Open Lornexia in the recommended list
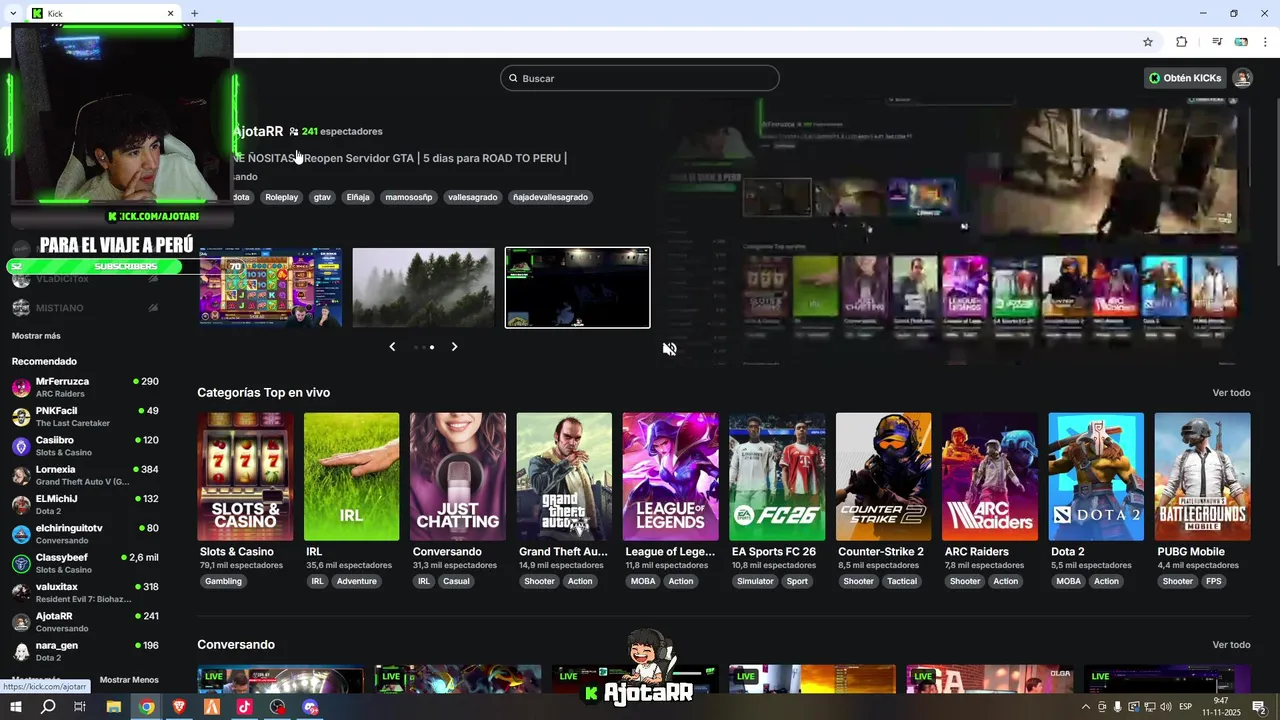This screenshot has height=720, width=1280. [x=85, y=475]
